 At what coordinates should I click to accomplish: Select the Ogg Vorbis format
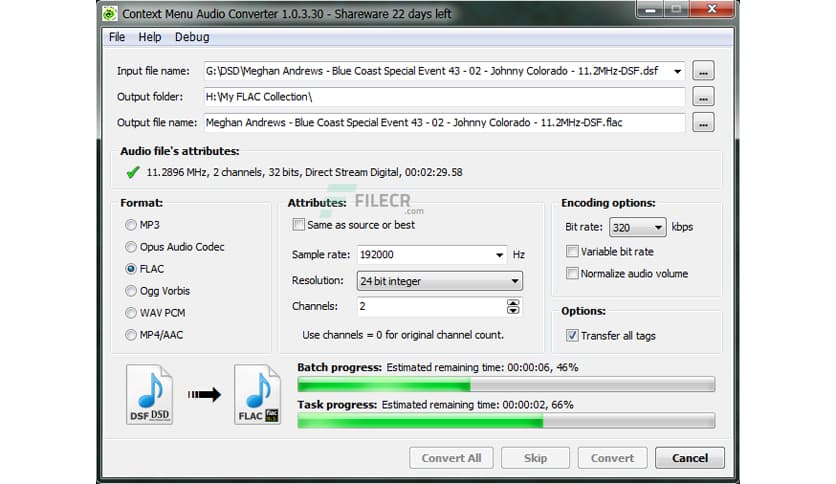tap(131, 291)
